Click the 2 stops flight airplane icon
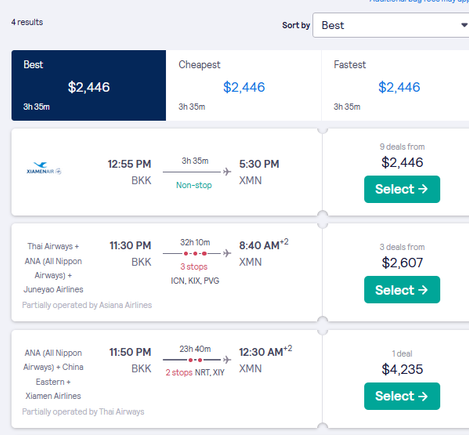The height and width of the screenshot is (435, 469). [x=227, y=360]
